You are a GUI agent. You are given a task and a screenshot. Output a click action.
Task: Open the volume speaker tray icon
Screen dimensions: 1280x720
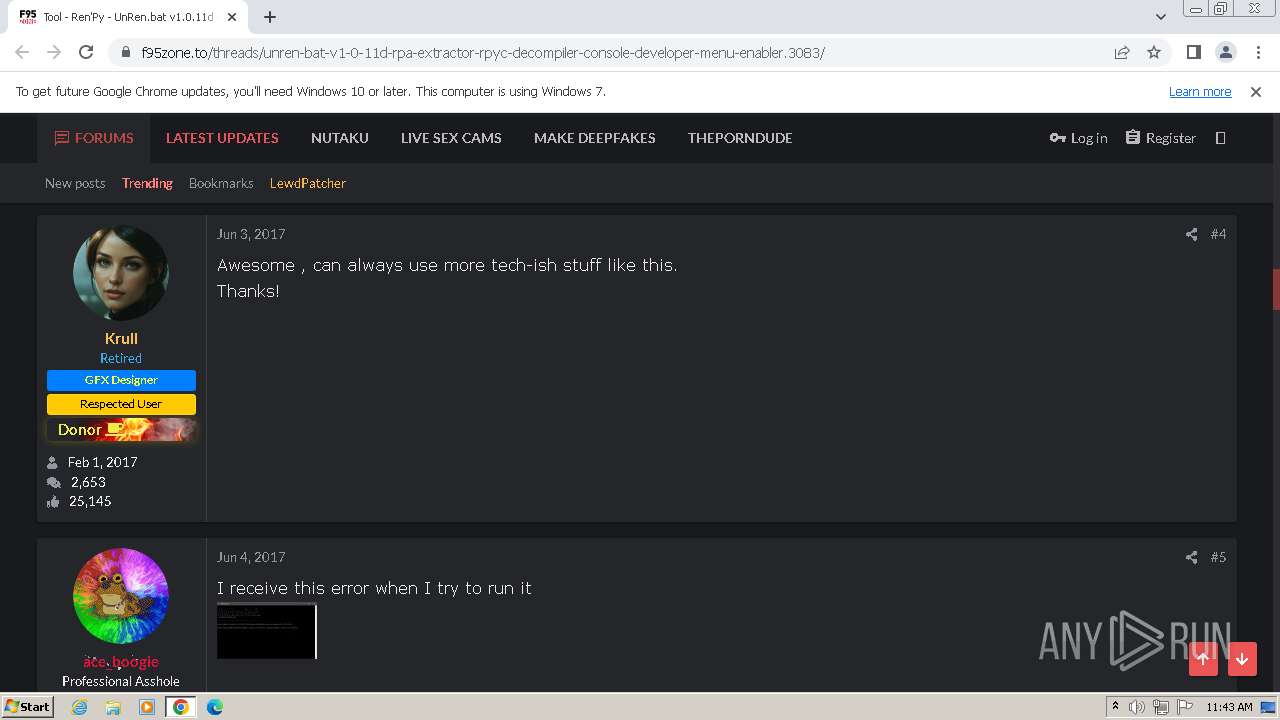(1137, 707)
